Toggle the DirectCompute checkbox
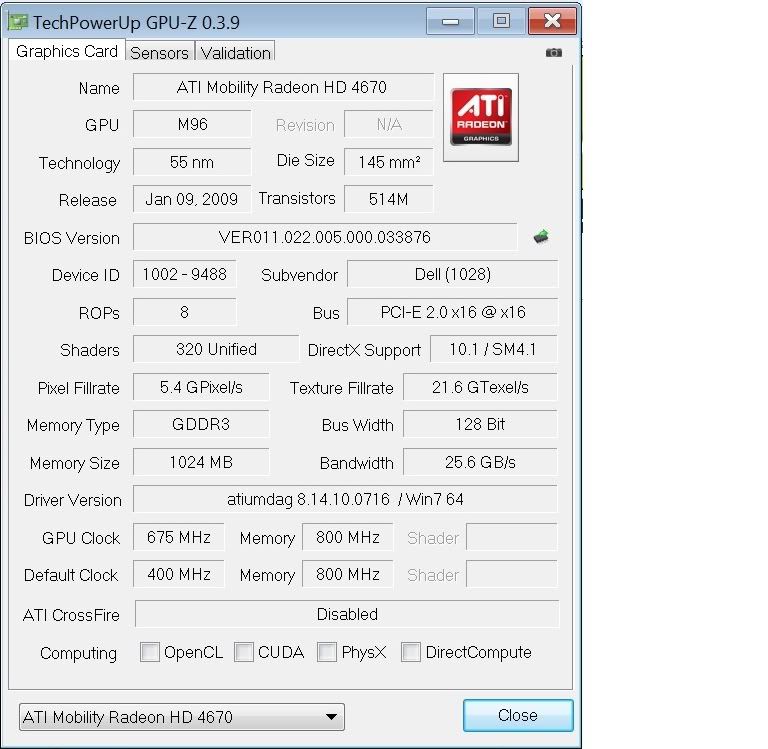Screen dimensions: 768x749 (x=410, y=652)
